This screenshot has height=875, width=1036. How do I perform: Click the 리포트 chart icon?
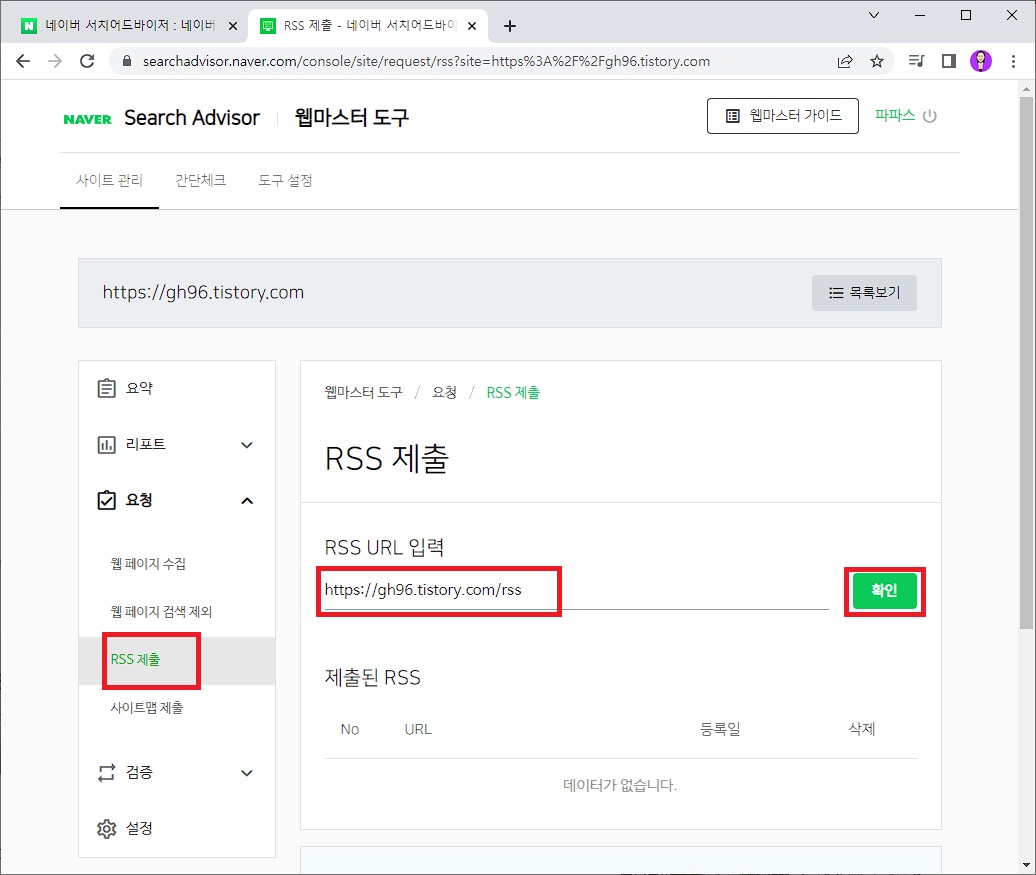[x=106, y=445]
